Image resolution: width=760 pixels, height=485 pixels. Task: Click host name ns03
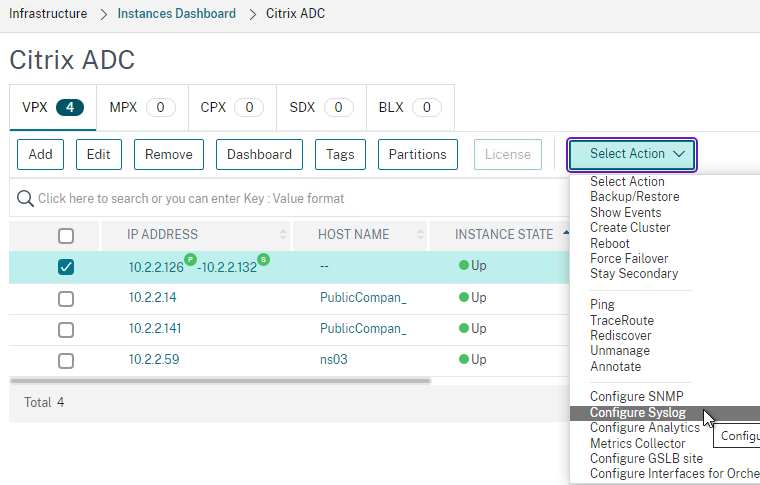333,360
